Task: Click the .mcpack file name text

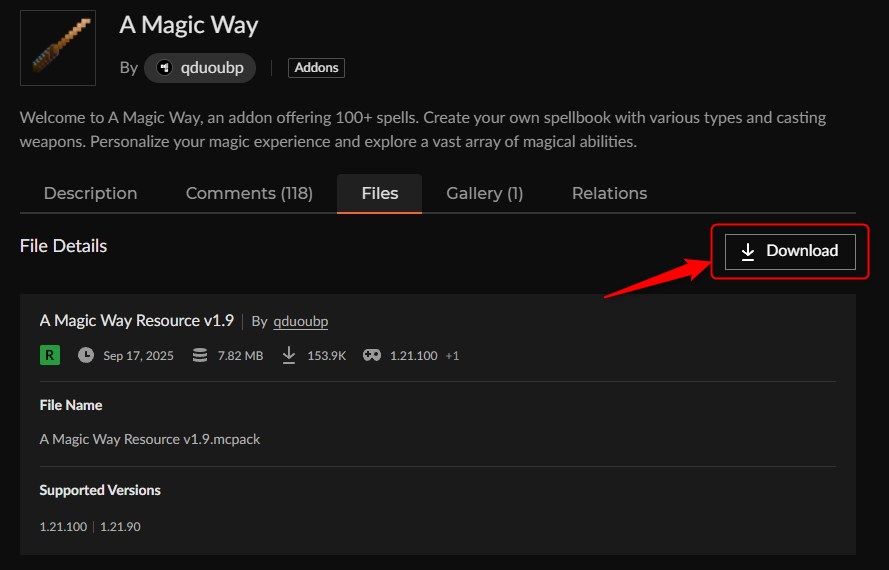Action: click(150, 439)
